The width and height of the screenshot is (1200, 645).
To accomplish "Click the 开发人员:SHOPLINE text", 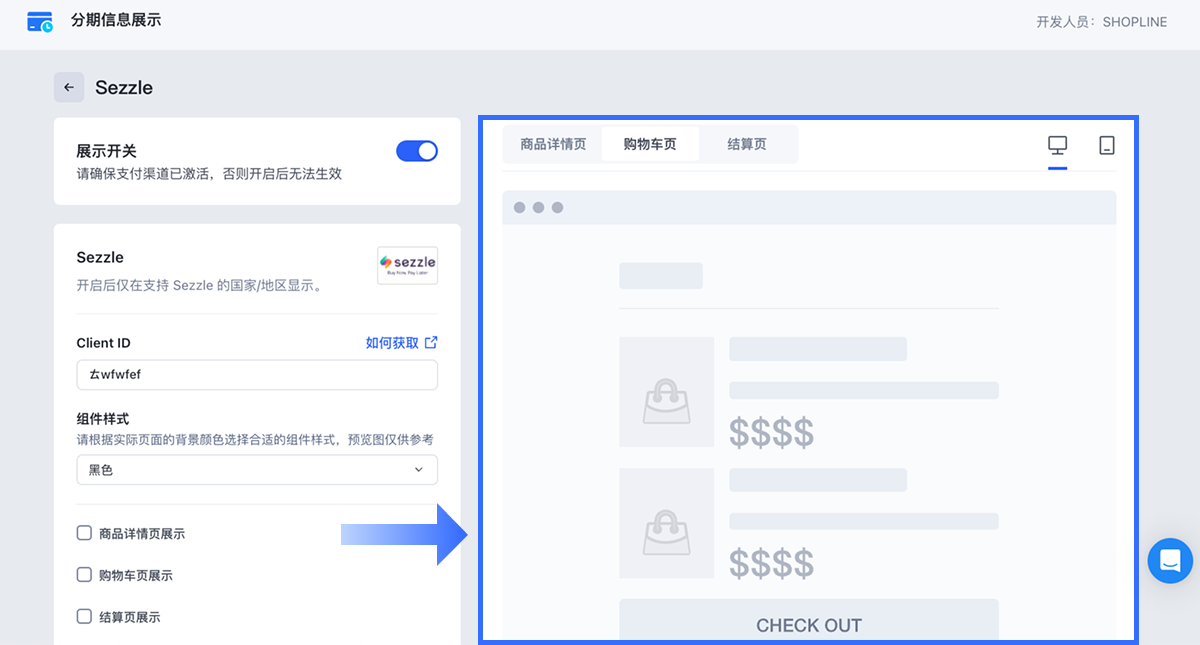I will (x=1101, y=21).
